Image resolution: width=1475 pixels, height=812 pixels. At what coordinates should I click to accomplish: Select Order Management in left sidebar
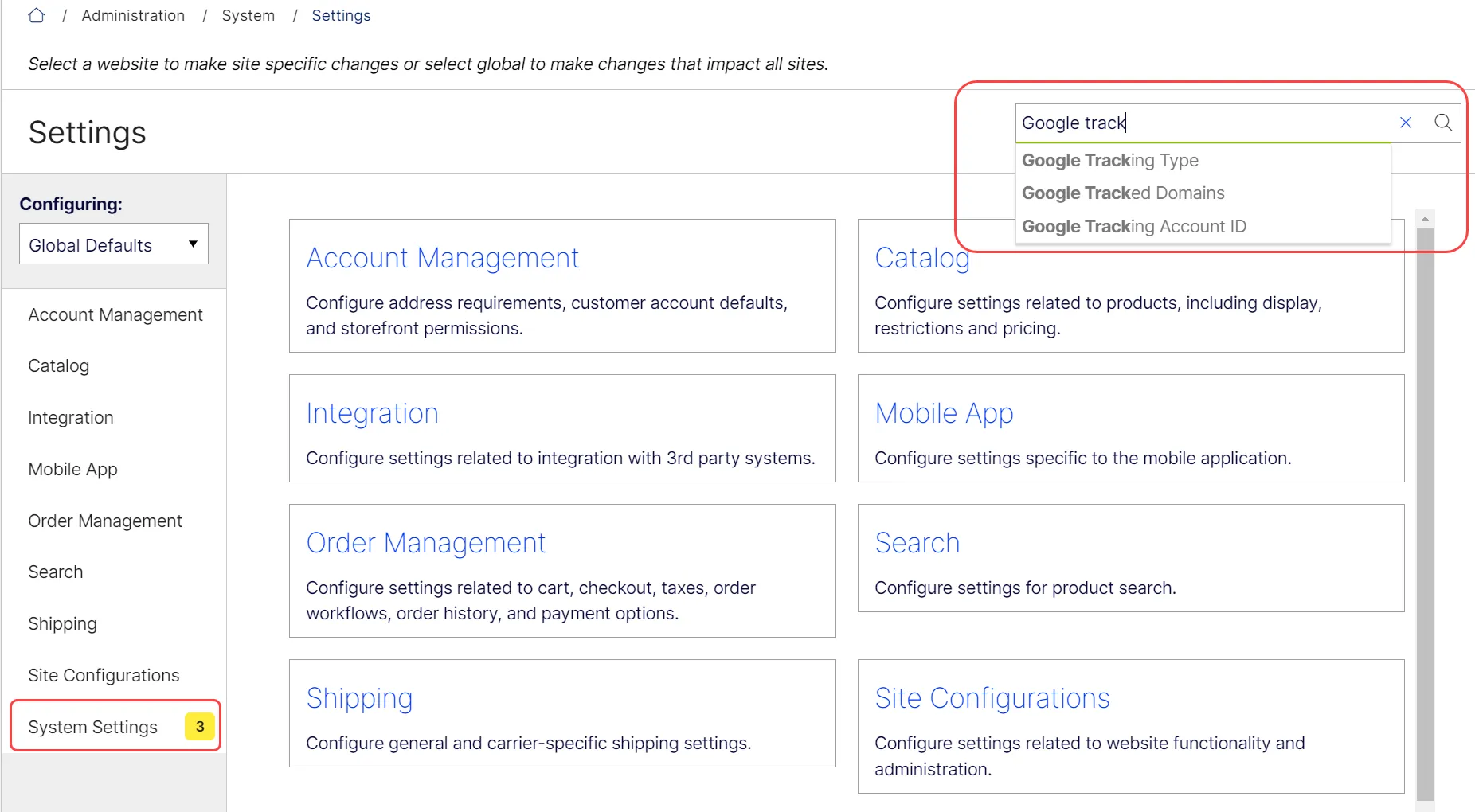(105, 521)
